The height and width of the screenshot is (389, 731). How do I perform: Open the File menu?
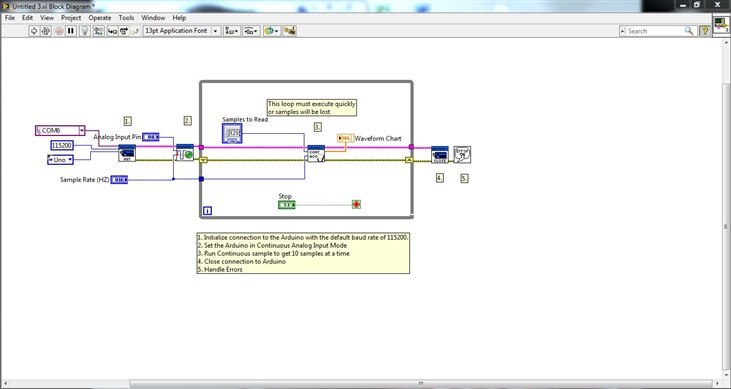(10, 18)
